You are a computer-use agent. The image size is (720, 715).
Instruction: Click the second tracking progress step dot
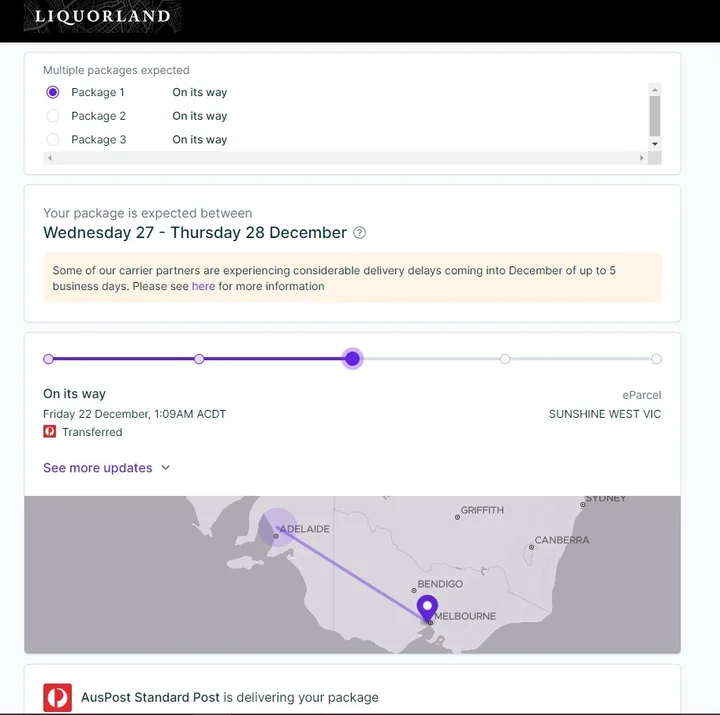click(199, 359)
